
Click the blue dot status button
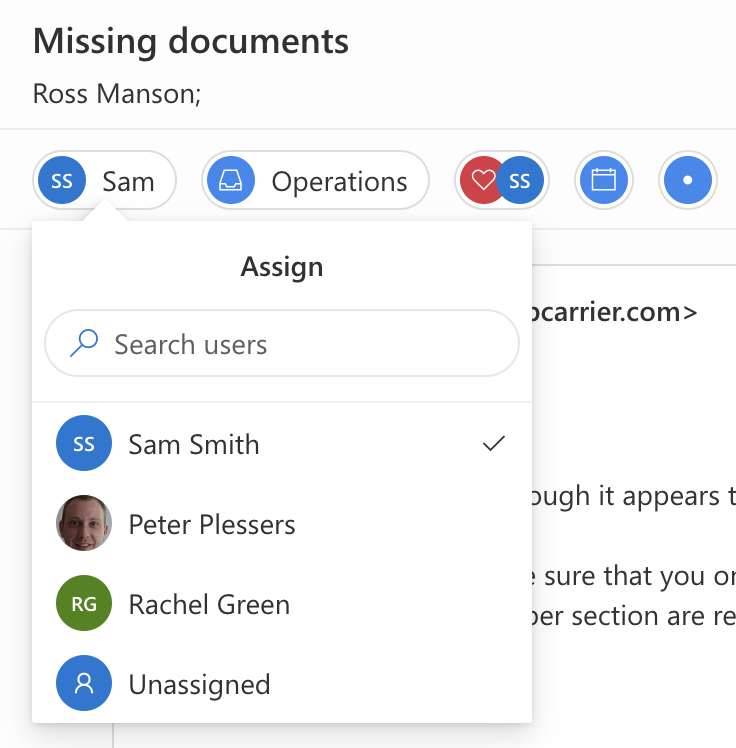[687, 180]
